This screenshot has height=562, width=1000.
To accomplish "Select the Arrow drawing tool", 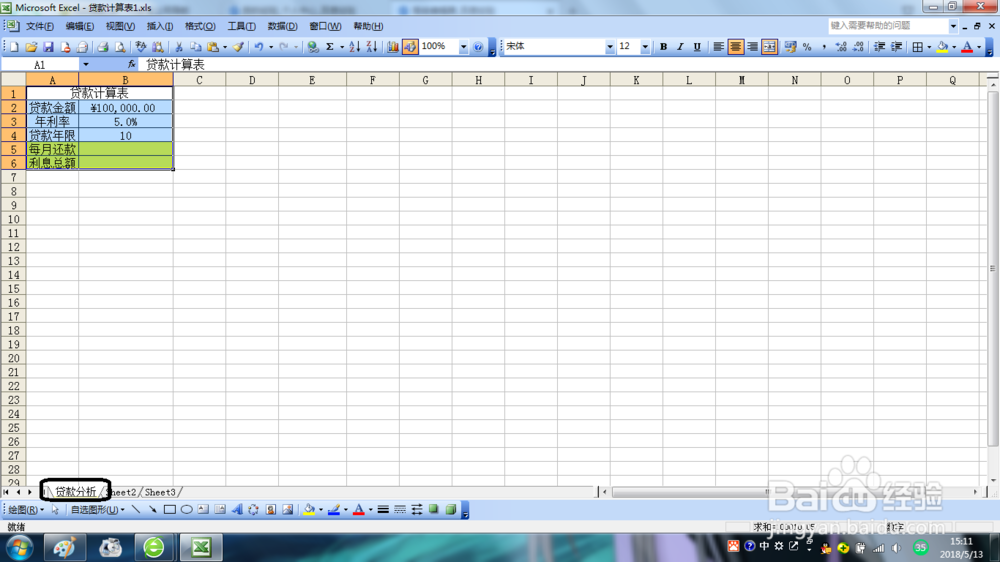I will [152, 510].
